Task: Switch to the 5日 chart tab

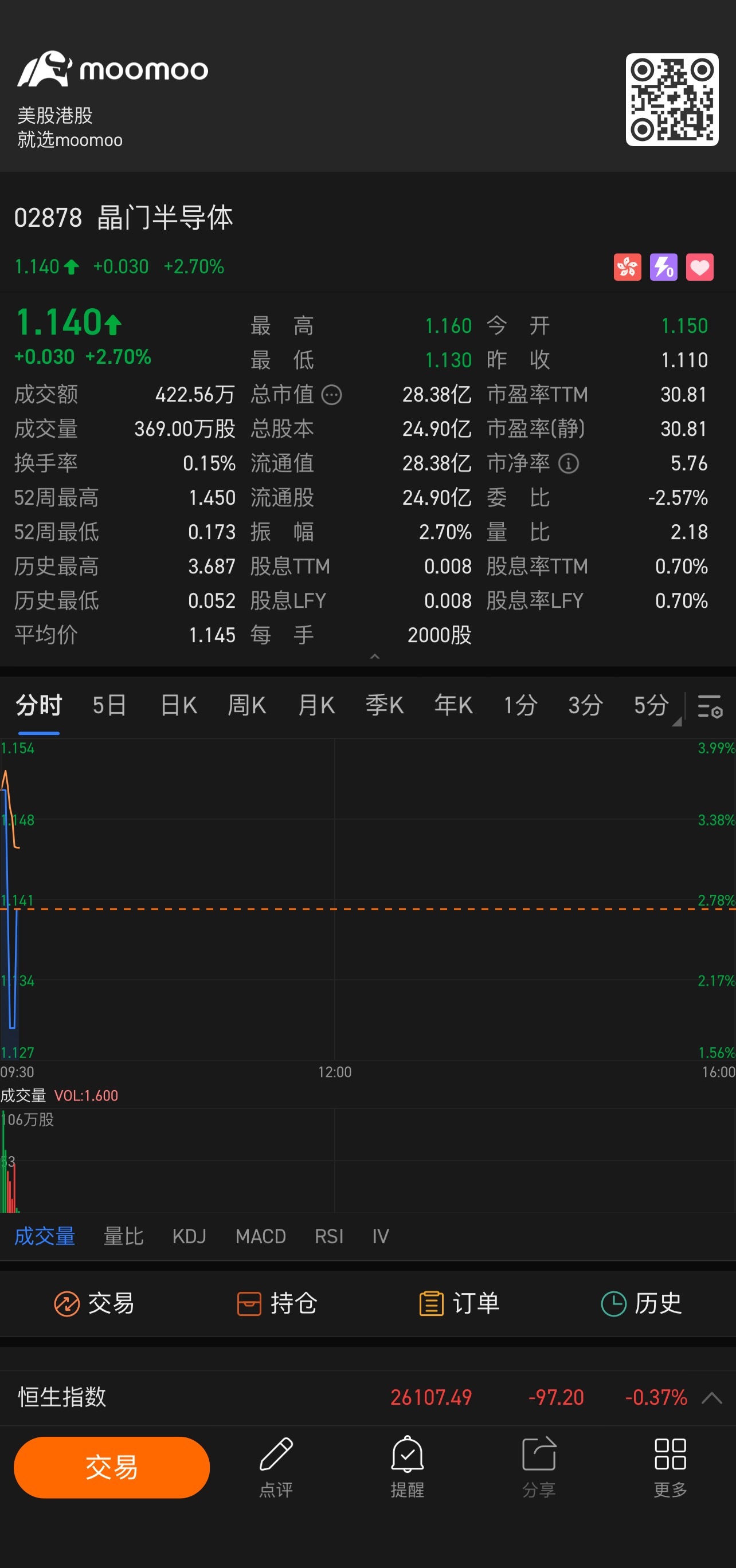Action: click(109, 705)
